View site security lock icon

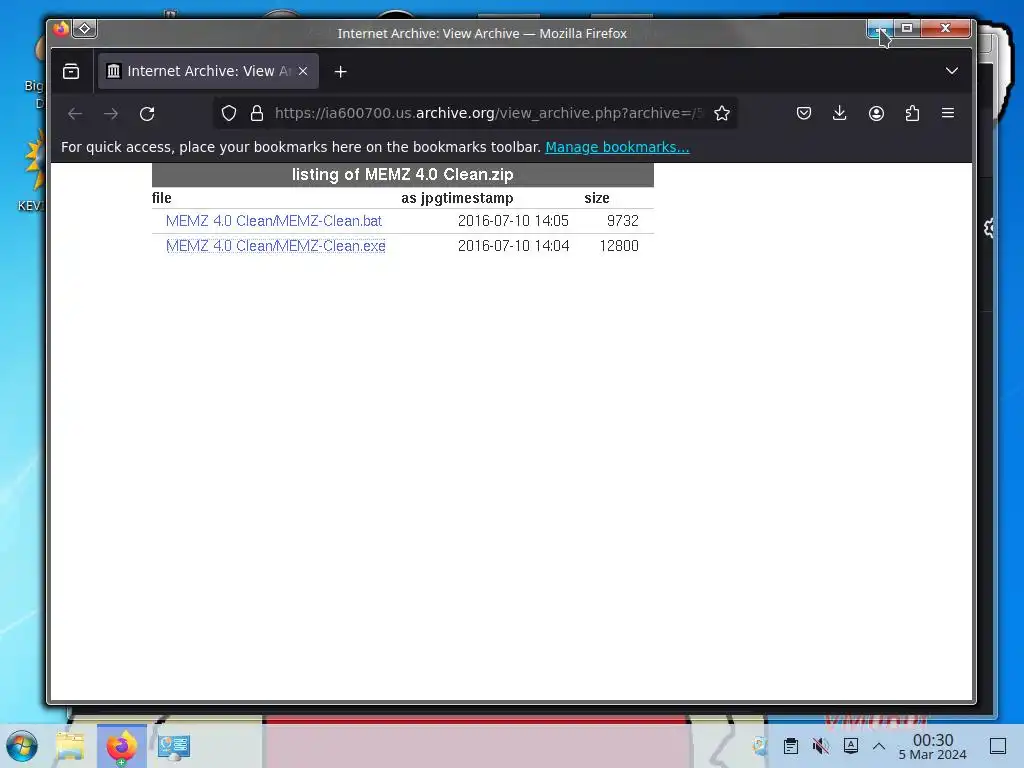point(257,113)
